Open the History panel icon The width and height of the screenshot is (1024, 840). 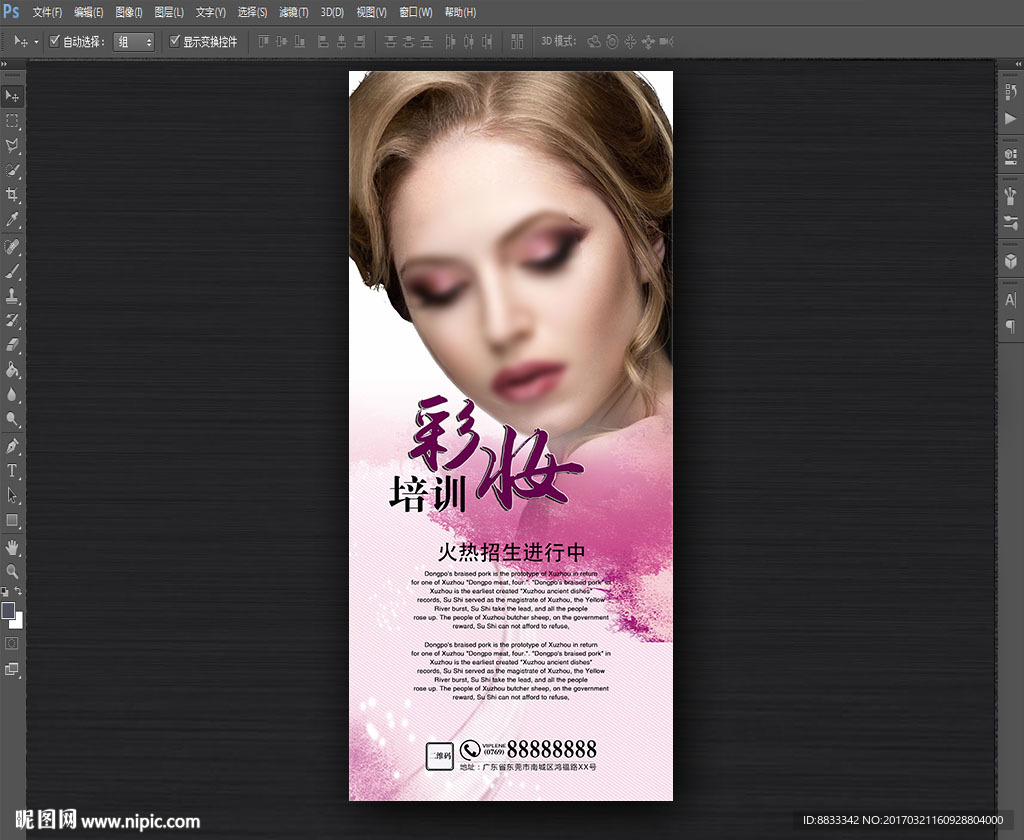pyautogui.click(x=1010, y=93)
